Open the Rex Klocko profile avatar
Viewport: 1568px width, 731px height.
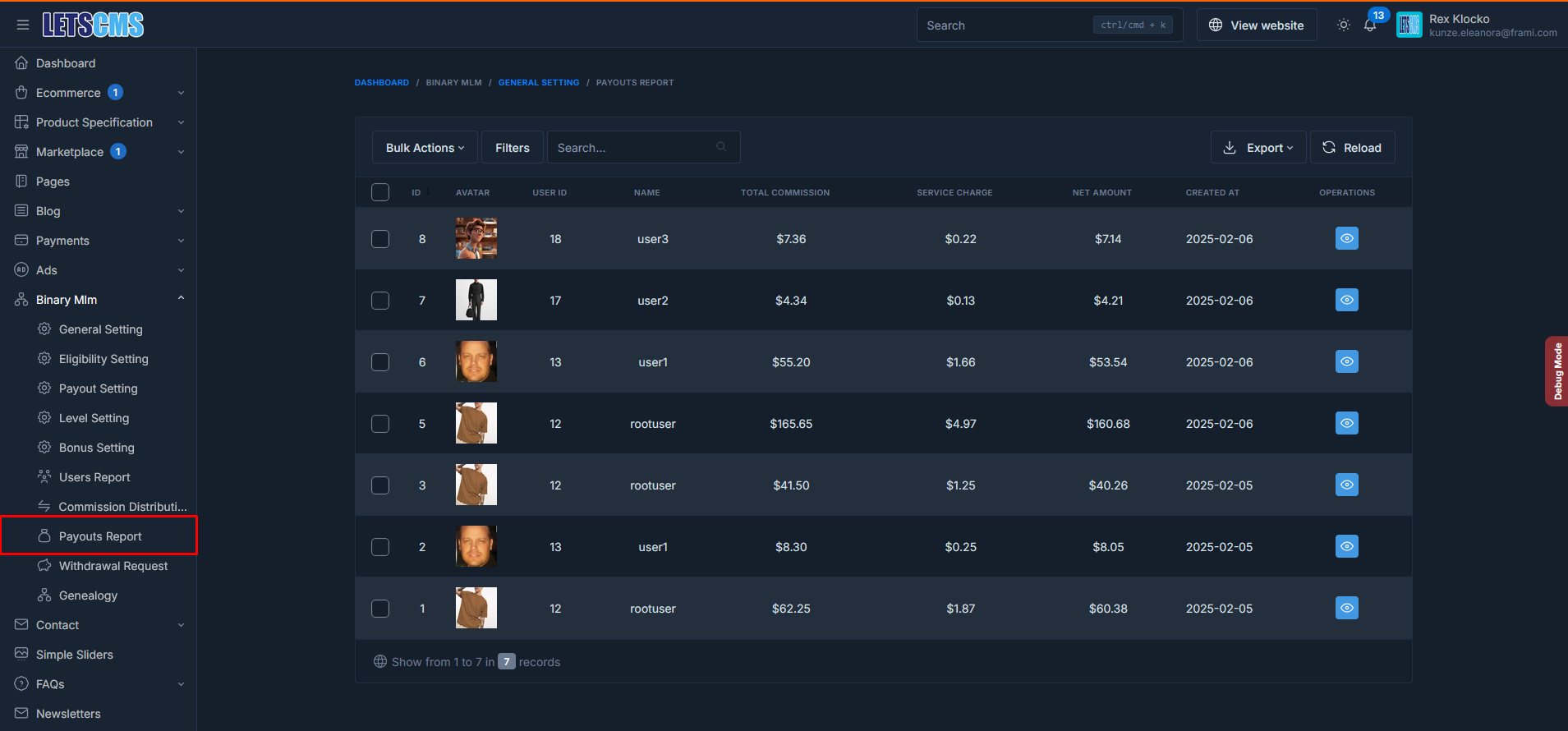point(1409,25)
